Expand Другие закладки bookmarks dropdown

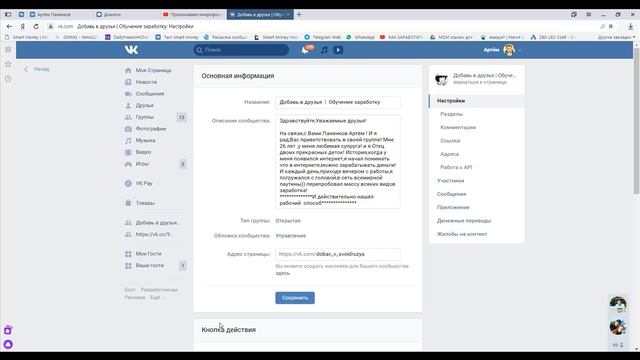(x=616, y=37)
